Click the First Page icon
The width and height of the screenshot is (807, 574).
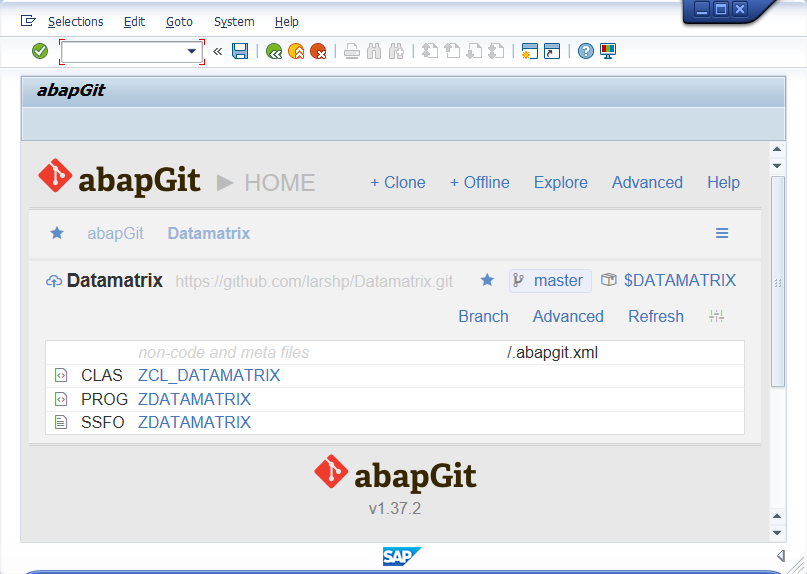430,51
